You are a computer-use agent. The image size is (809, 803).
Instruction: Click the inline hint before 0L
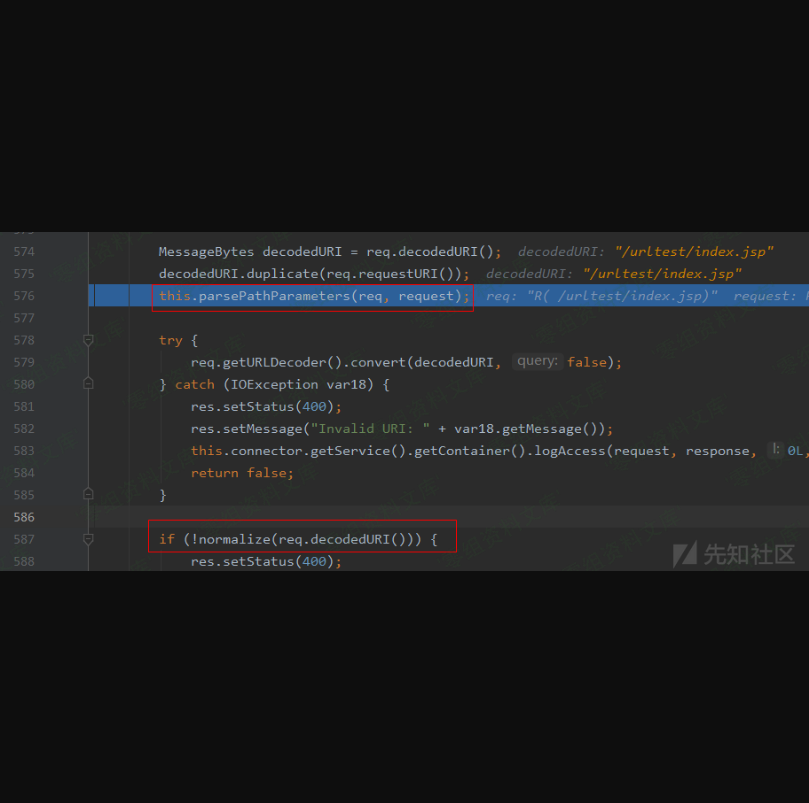tap(776, 451)
